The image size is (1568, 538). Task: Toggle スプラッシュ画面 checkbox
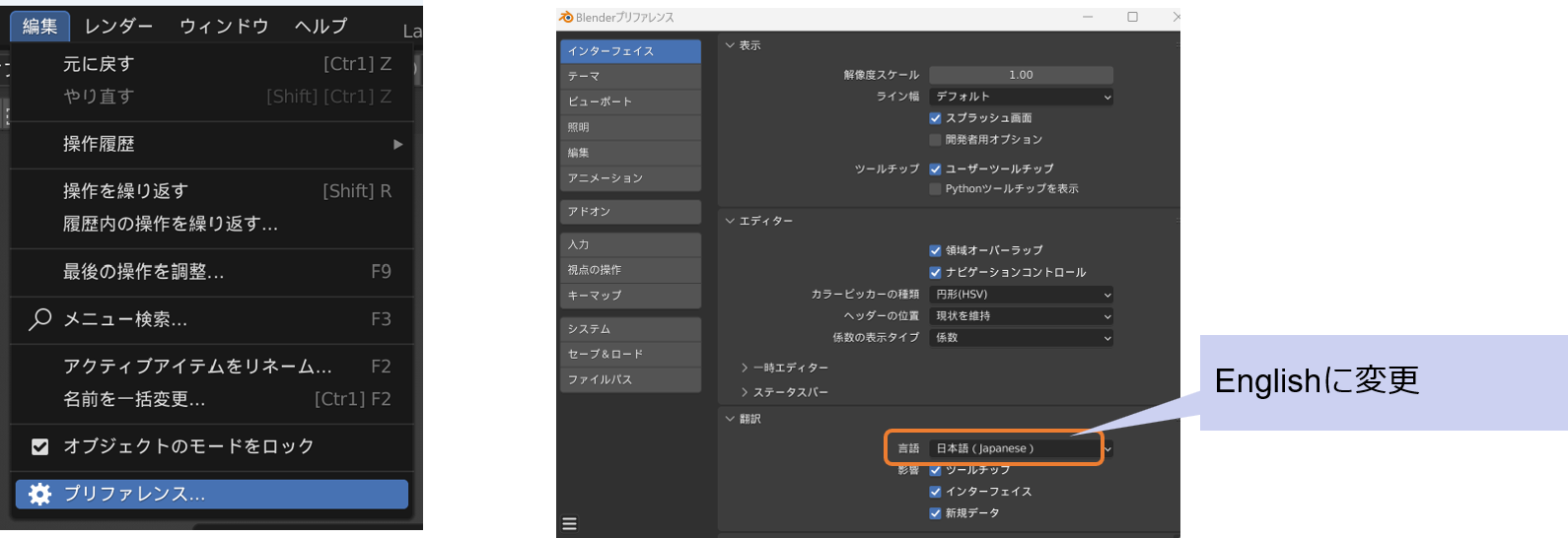[935, 118]
